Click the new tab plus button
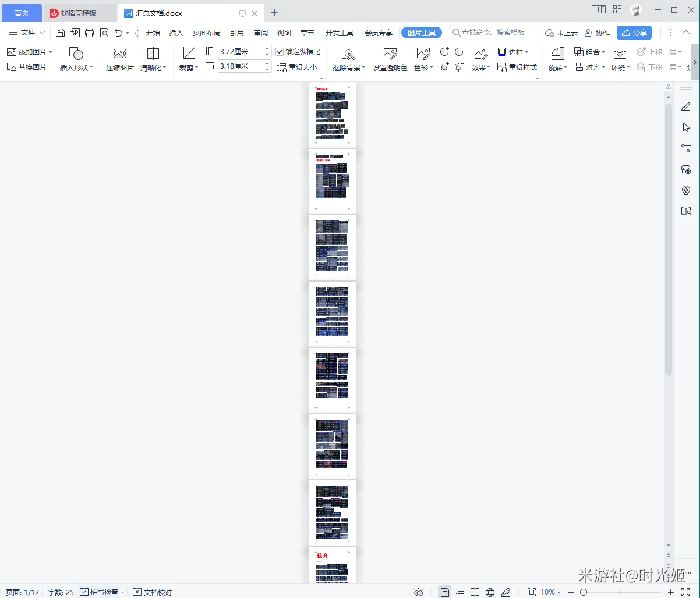The height and width of the screenshot is (598, 700). pos(274,13)
